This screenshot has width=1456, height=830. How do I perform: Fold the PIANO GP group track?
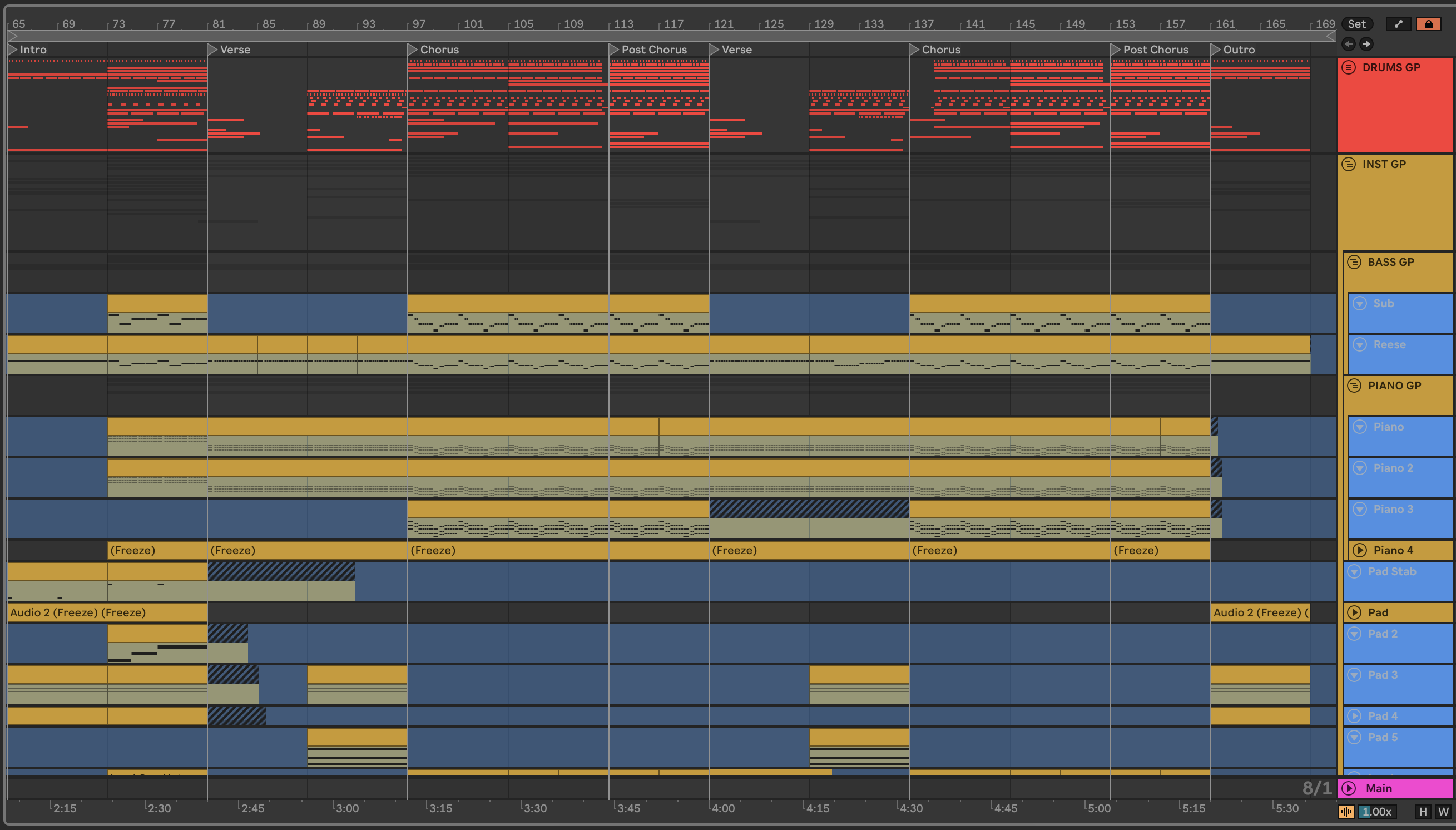pyautogui.click(x=1354, y=386)
